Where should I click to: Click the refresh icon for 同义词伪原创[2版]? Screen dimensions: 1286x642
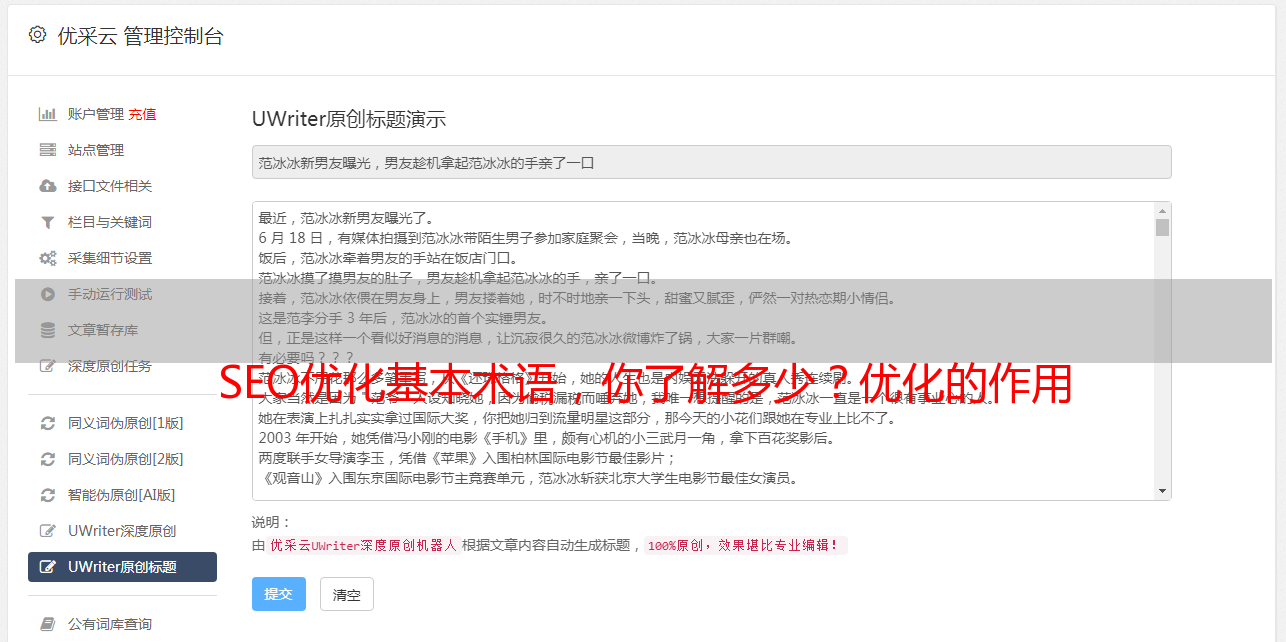[x=47, y=459]
